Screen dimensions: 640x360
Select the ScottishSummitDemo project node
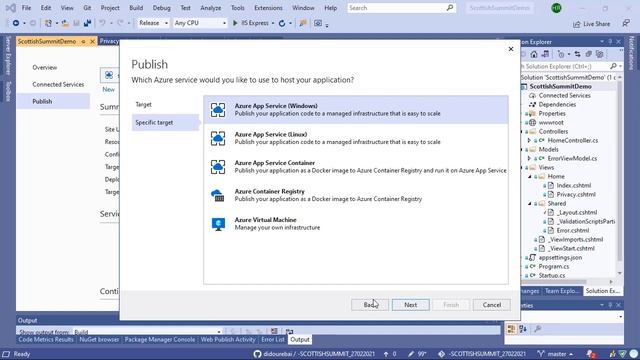click(560, 87)
